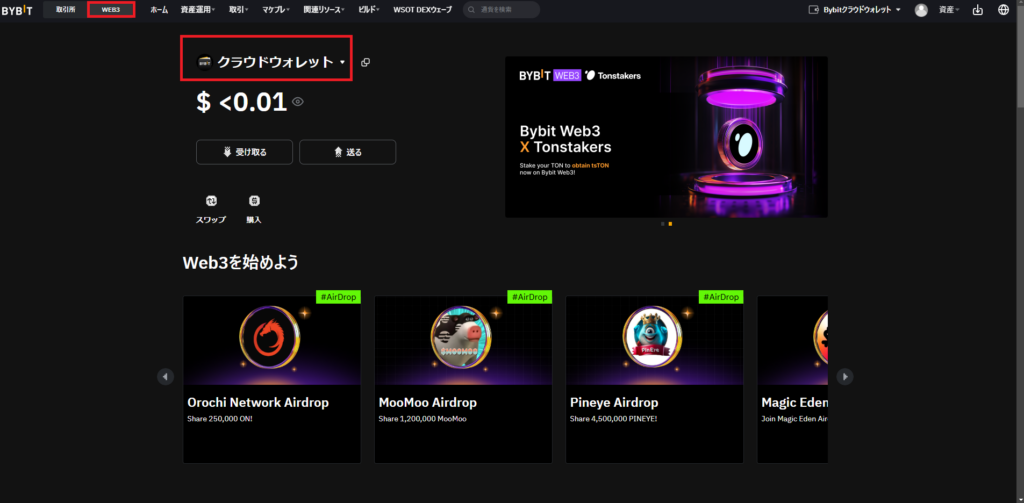
Task: Click the Orochi Network dragon coin icon
Action: pos(270,336)
